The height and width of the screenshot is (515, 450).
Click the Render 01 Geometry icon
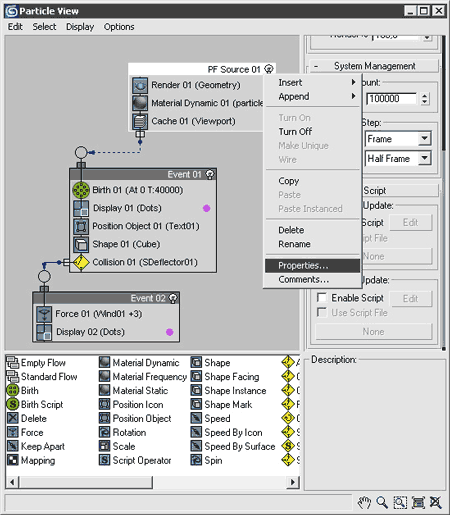click(140, 85)
